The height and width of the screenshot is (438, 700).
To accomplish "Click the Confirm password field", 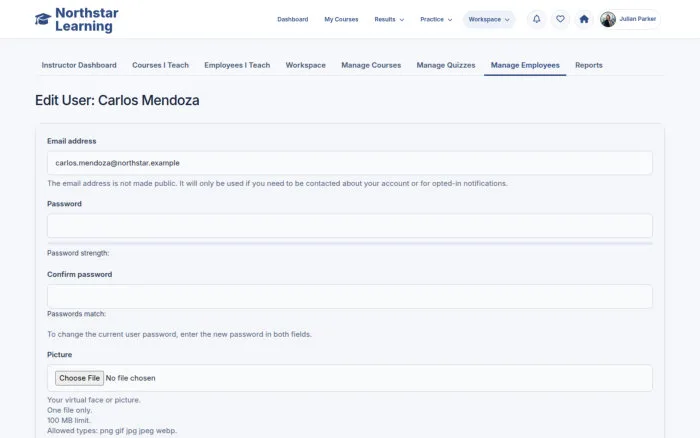I will click(350, 296).
